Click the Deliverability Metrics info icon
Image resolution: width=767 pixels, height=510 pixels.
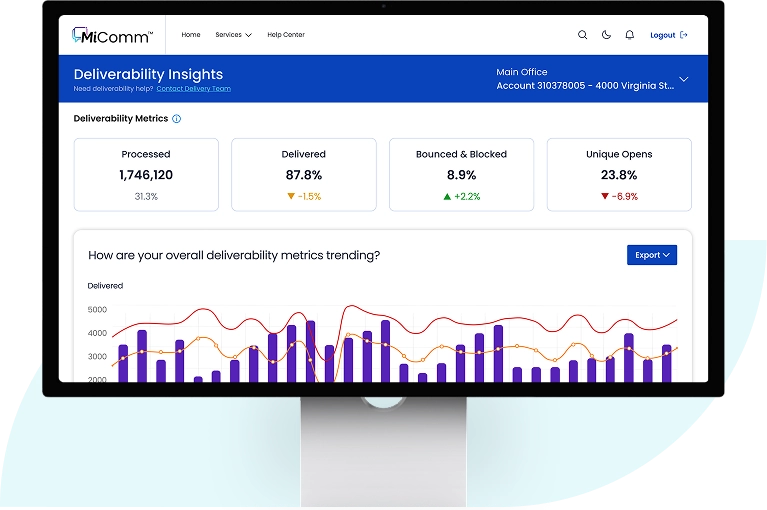point(177,119)
